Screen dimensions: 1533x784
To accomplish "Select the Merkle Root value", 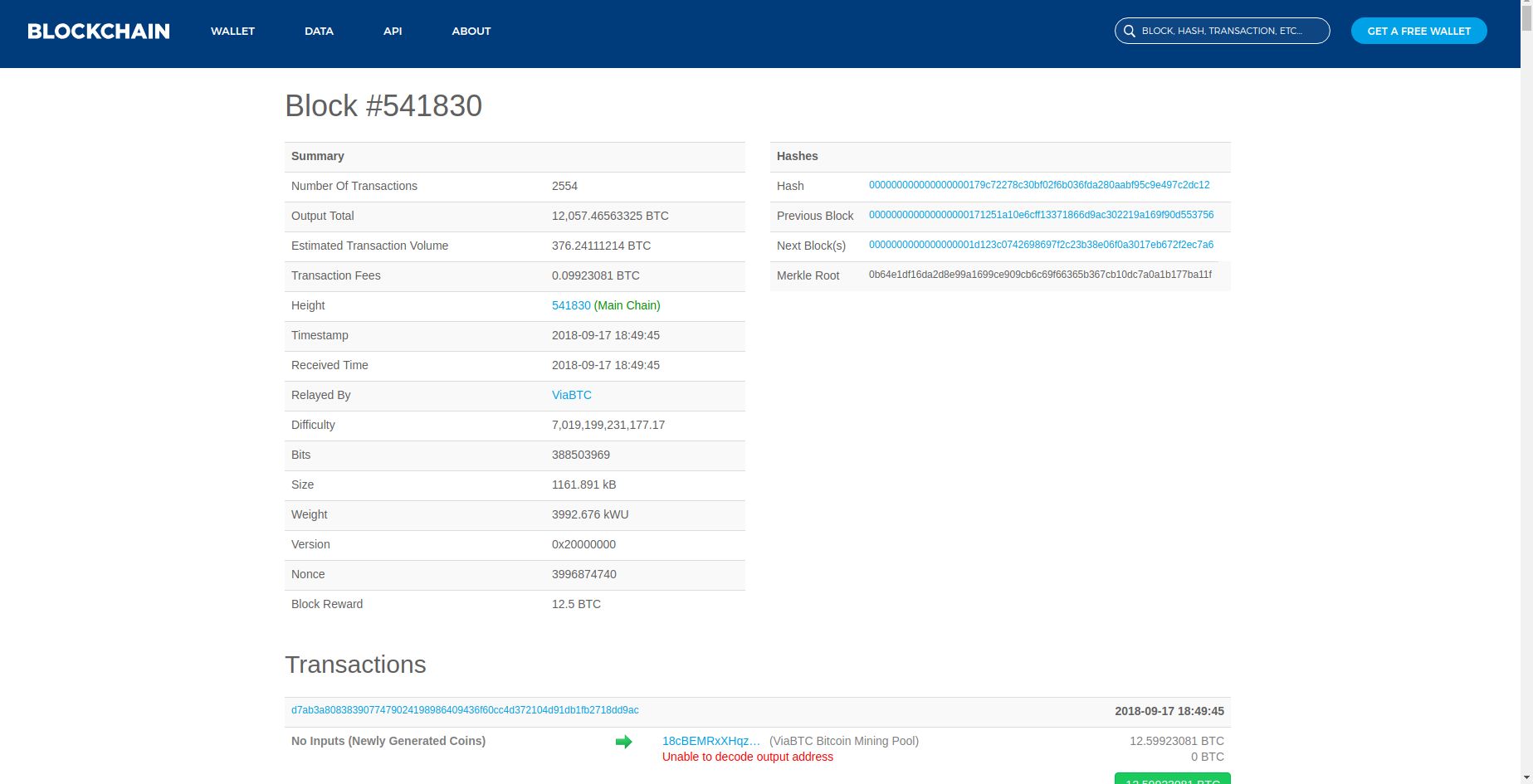I will coord(1039,275).
